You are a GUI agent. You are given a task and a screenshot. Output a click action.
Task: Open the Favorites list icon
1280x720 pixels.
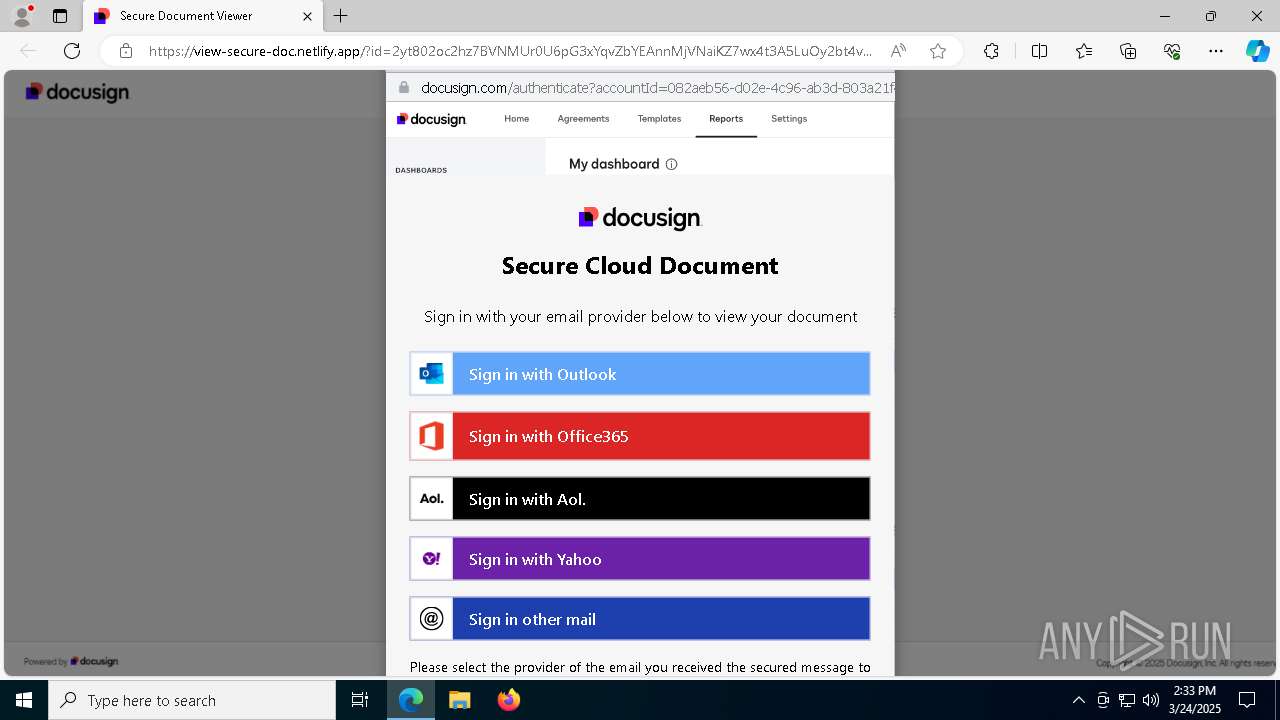[x=1084, y=51]
